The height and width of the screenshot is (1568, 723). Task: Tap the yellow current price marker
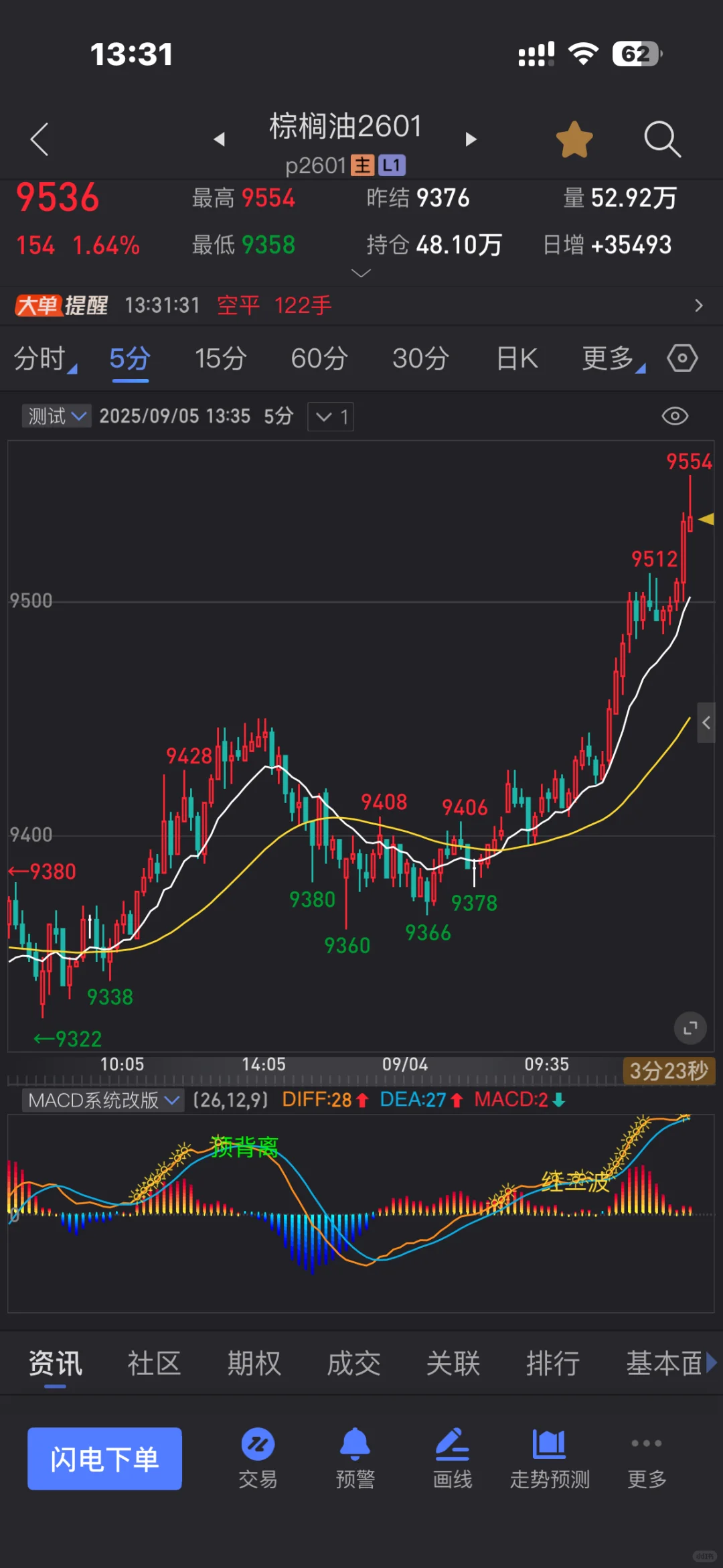click(x=706, y=518)
